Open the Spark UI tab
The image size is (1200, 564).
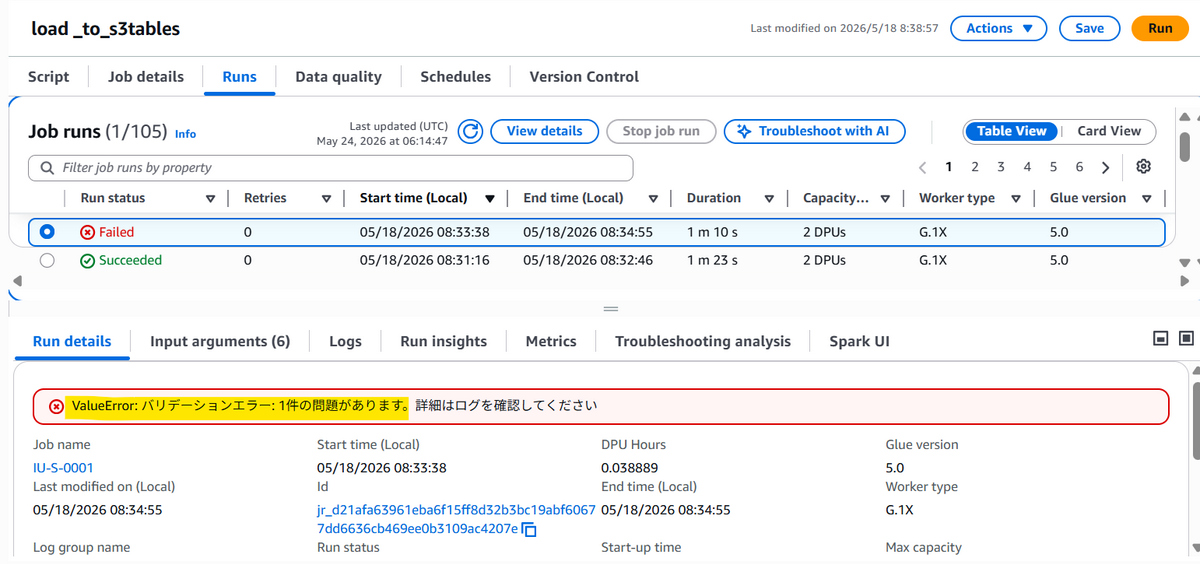click(x=859, y=341)
